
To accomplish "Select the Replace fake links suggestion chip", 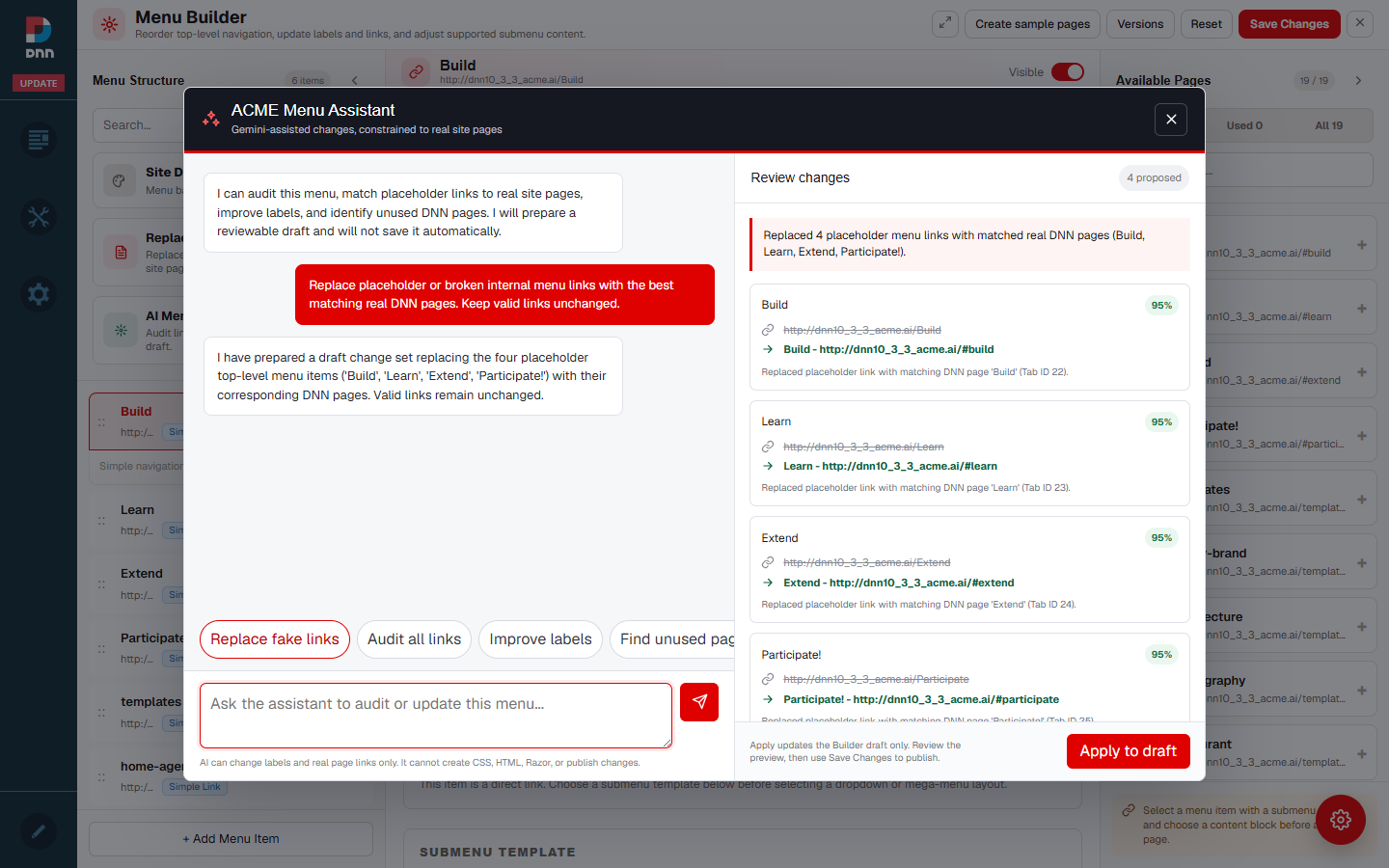I will pos(275,639).
